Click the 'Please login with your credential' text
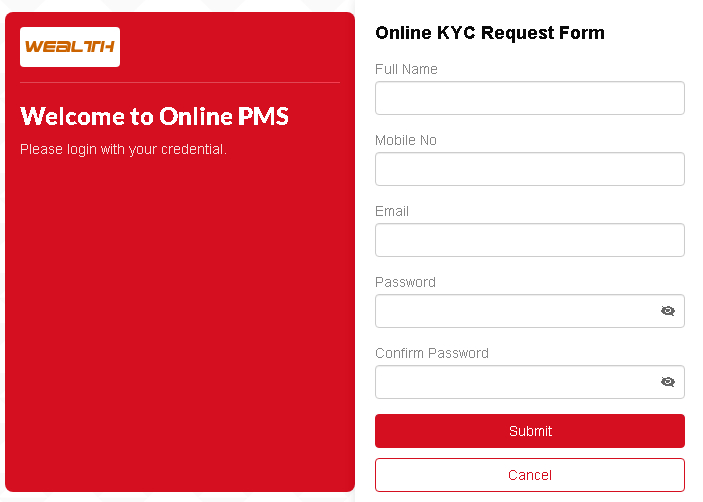Screen dimensions: 703x502 point(124,149)
